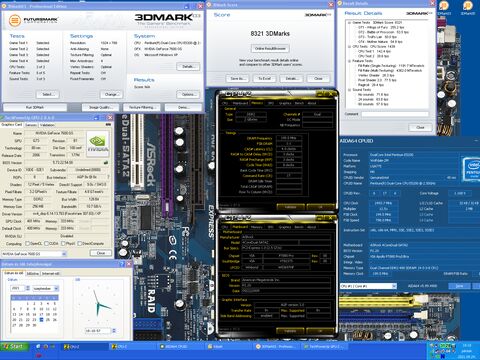The height and width of the screenshot is (360, 480).
Task: Click first quick launch icon beside Start
Action: 38,347
